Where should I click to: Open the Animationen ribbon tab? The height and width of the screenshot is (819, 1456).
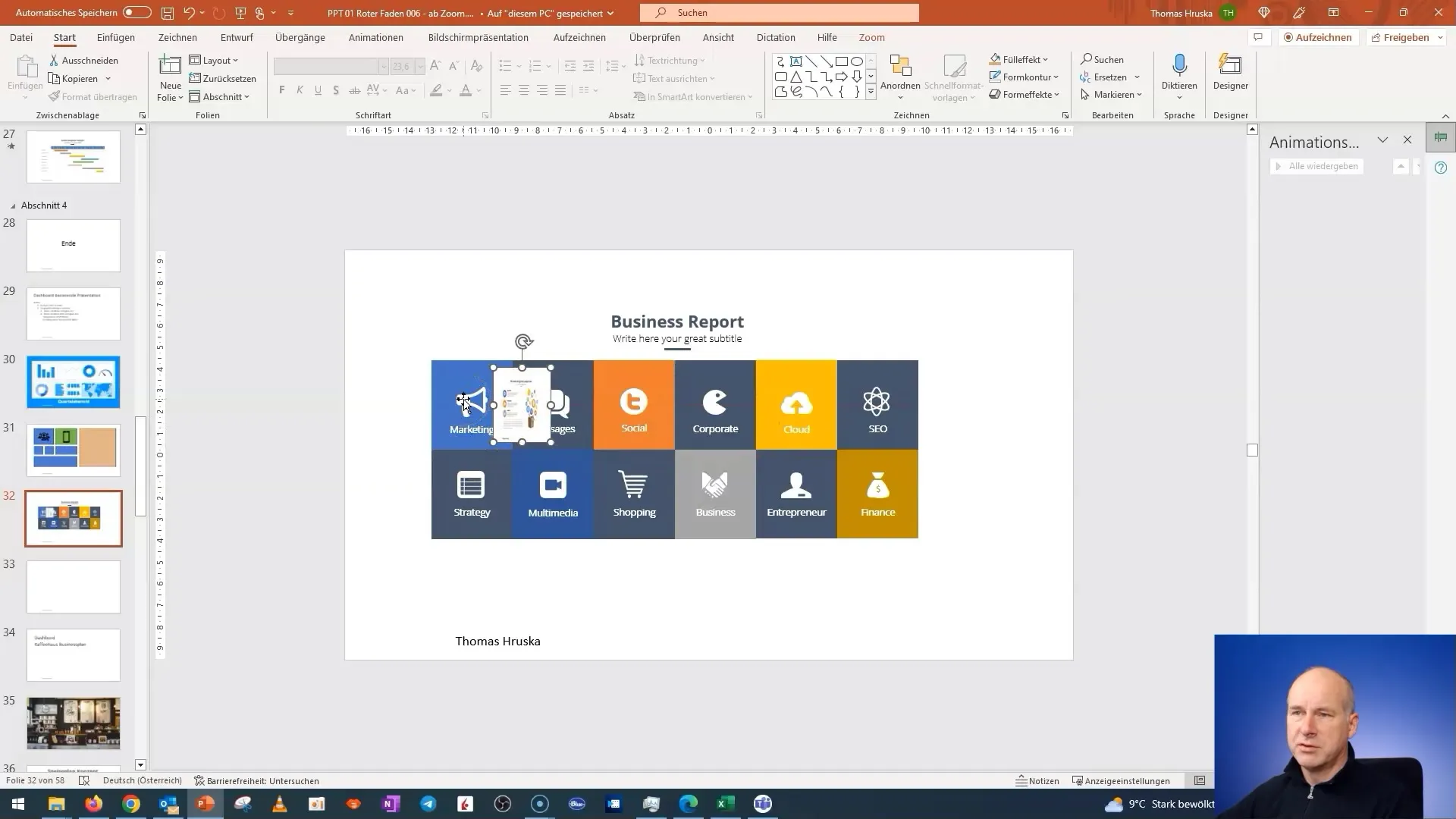(x=377, y=37)
